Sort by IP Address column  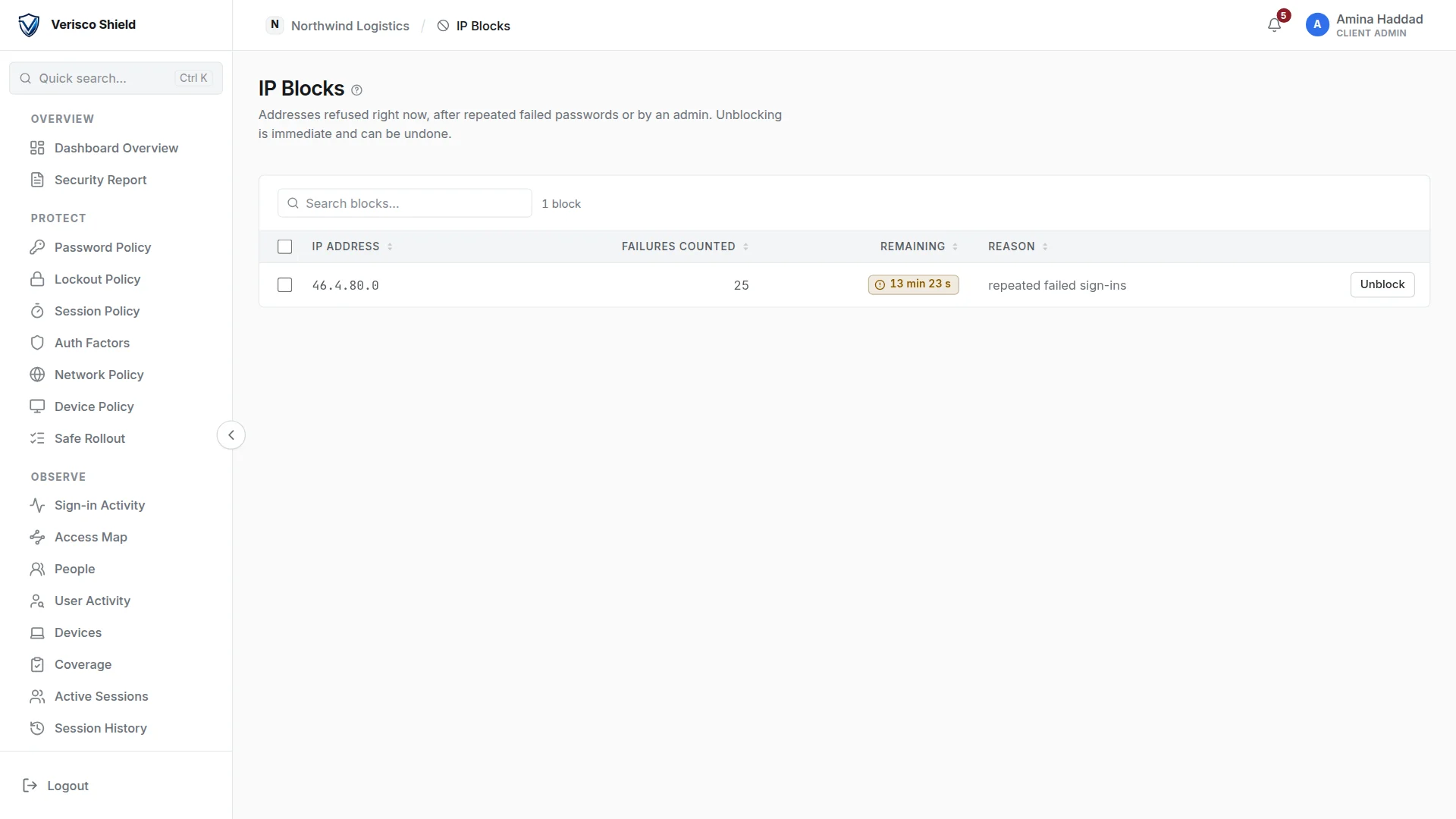coord(352,246)
